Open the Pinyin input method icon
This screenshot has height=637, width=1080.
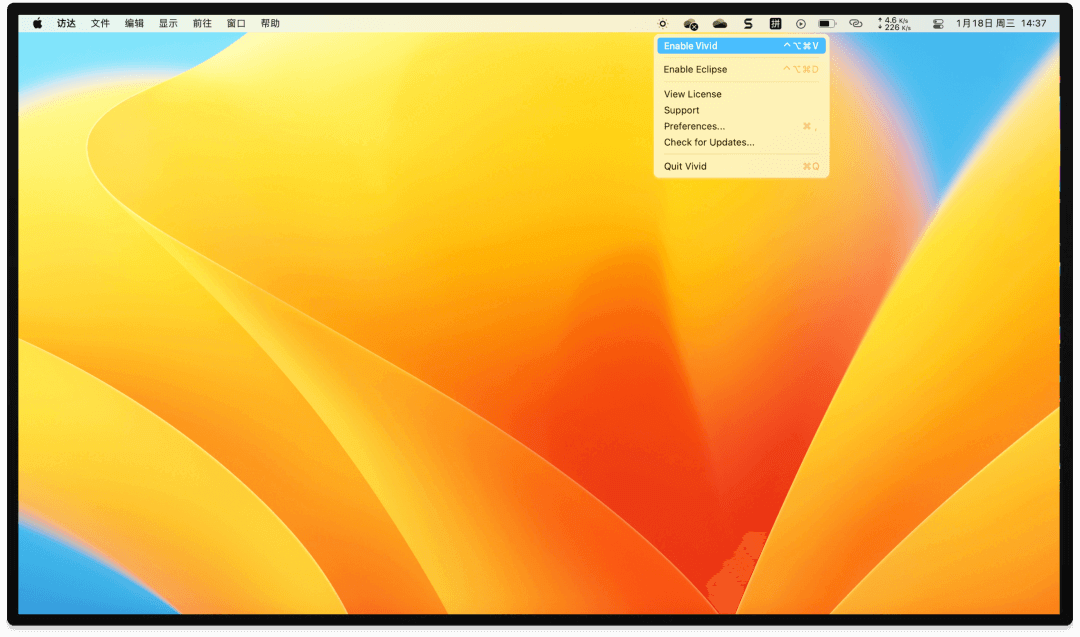(774, 23)
